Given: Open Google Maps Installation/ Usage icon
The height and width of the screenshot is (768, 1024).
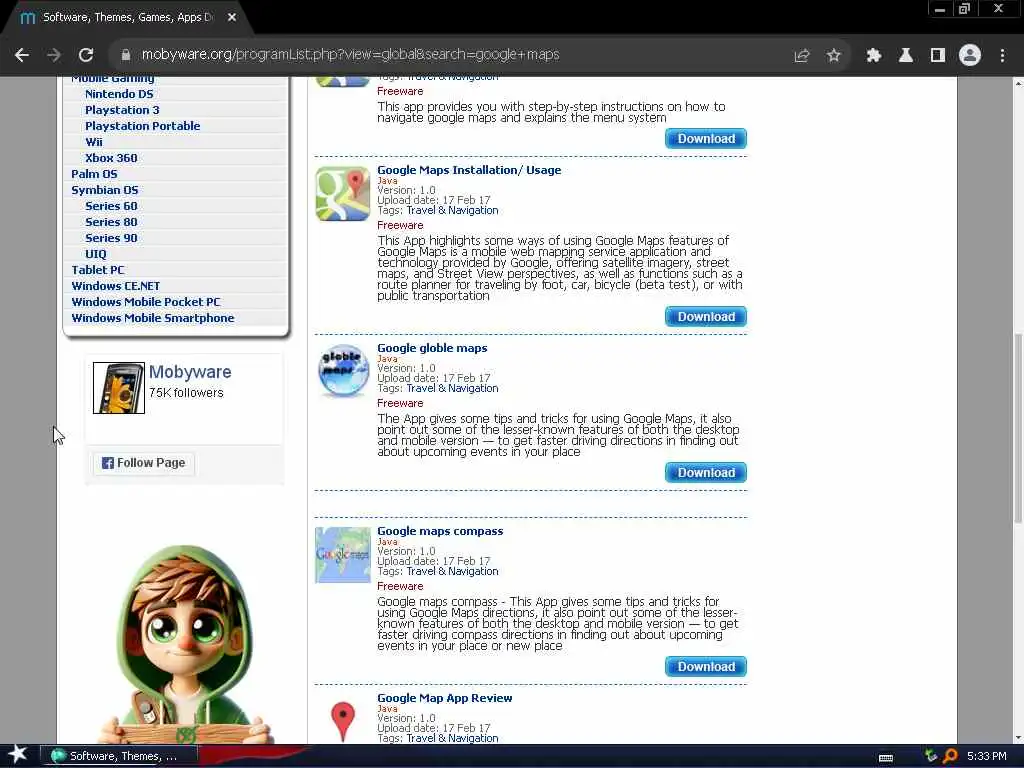Looking at the screenshot, I should (343, 194).
